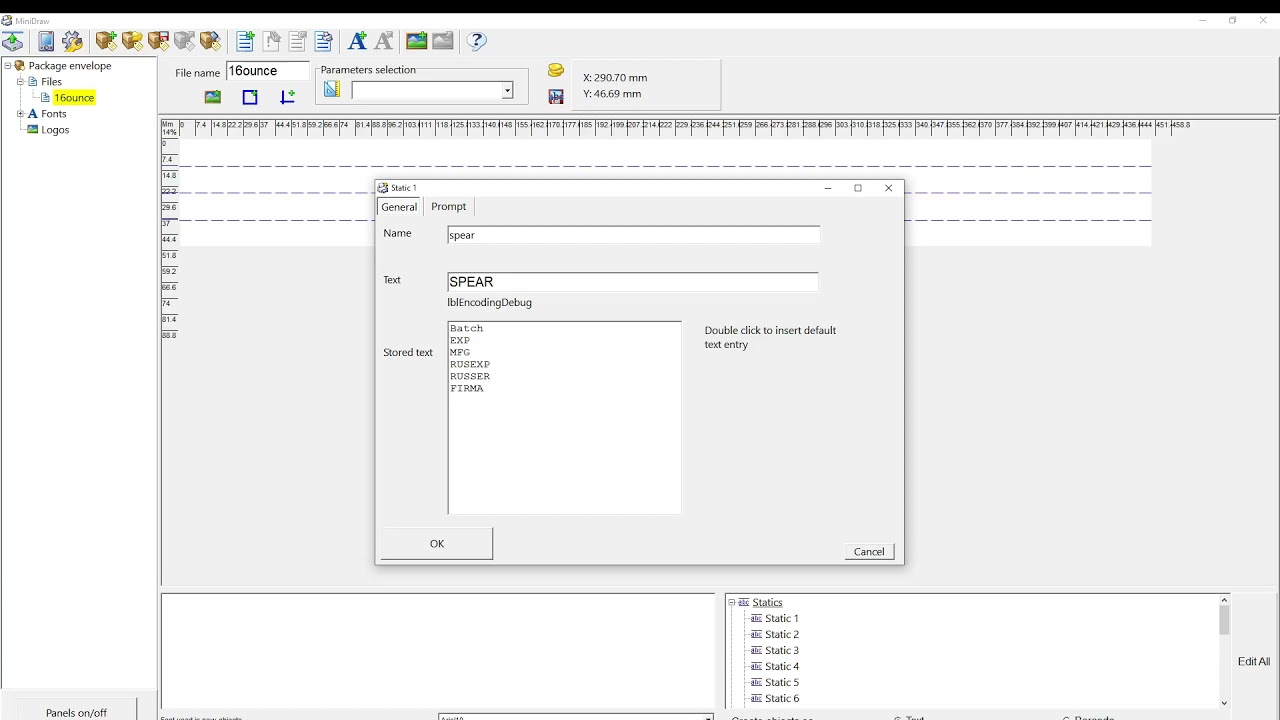This screenshot has width=1280, height=720.
Task: Select FIRMA in the Stored text list
Action: [467, 389]
